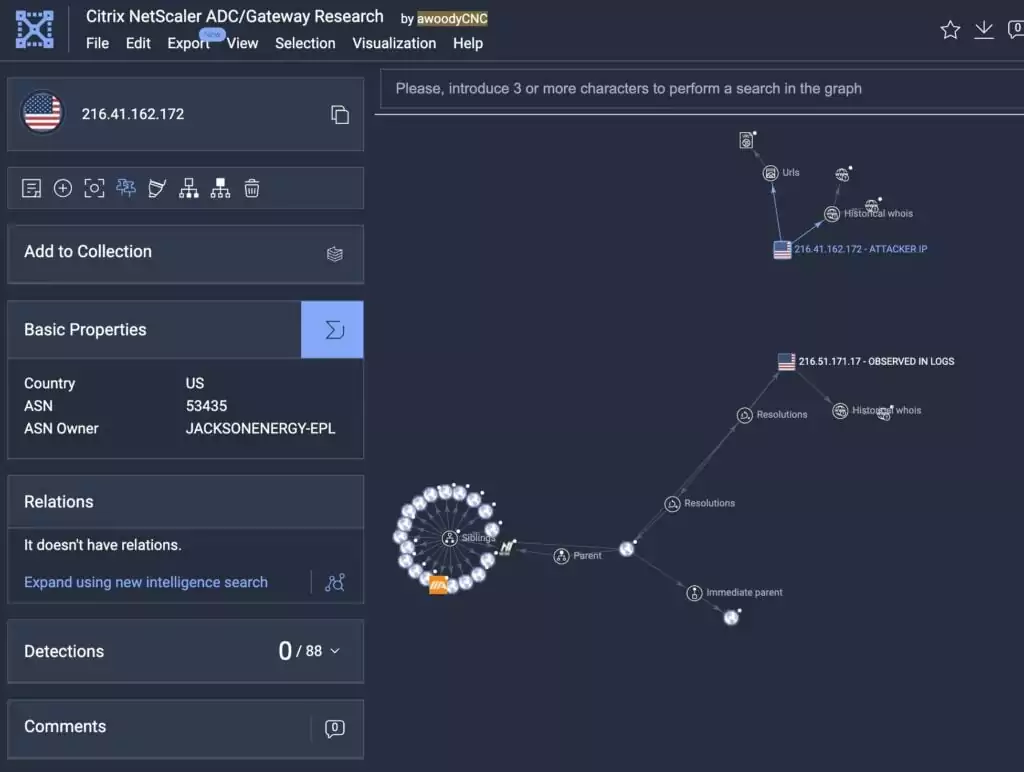The height and width of the screenshot is (772, 1024).
Task: Copy the IP address 216.41.162.172
Action: [340, 114]
